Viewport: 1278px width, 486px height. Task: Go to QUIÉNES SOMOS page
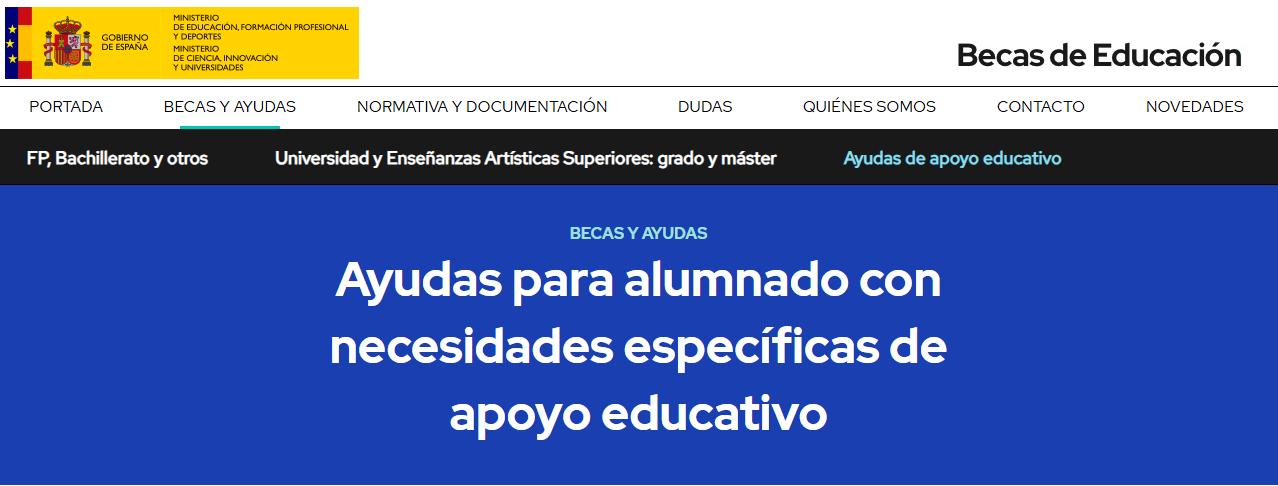pyautogui.click(x=869, y=107)
